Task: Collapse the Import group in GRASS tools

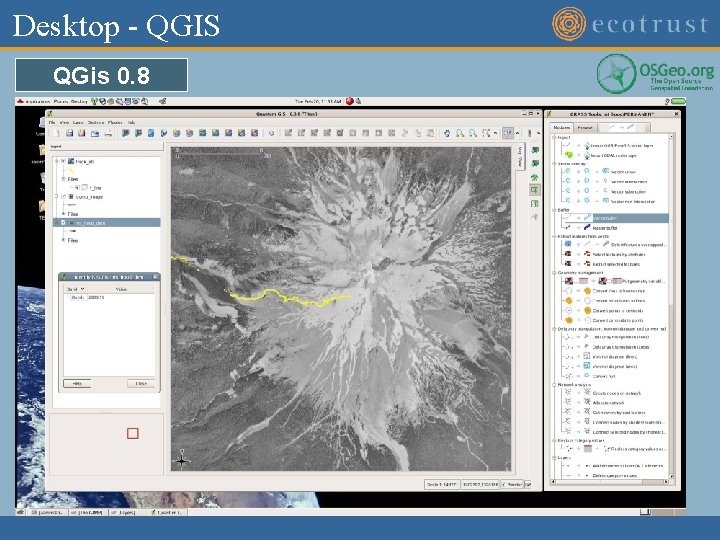Action: coord(554,137)
